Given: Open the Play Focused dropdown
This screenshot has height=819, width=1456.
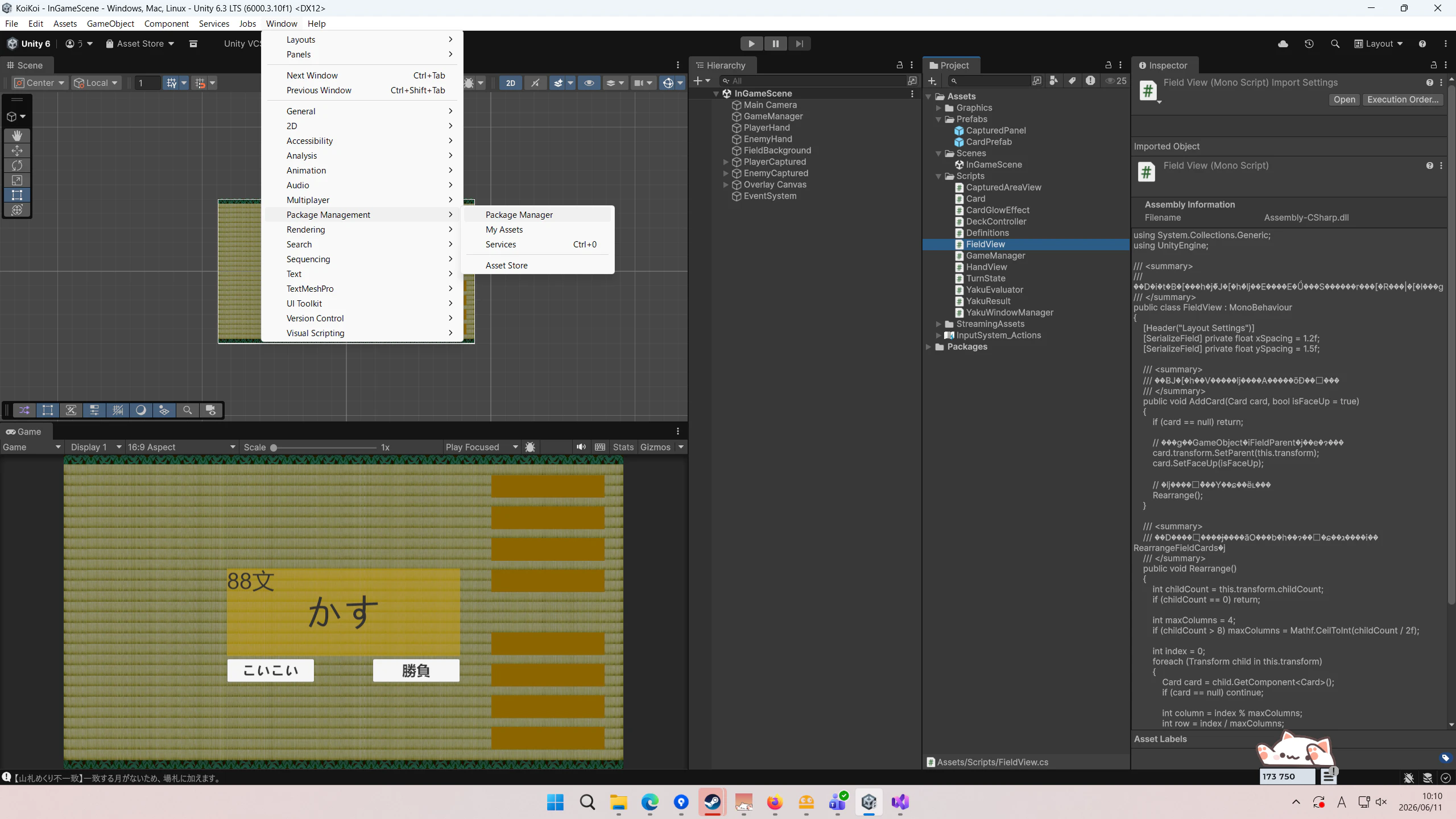Looking at the screenshot, I should [481, 447].
